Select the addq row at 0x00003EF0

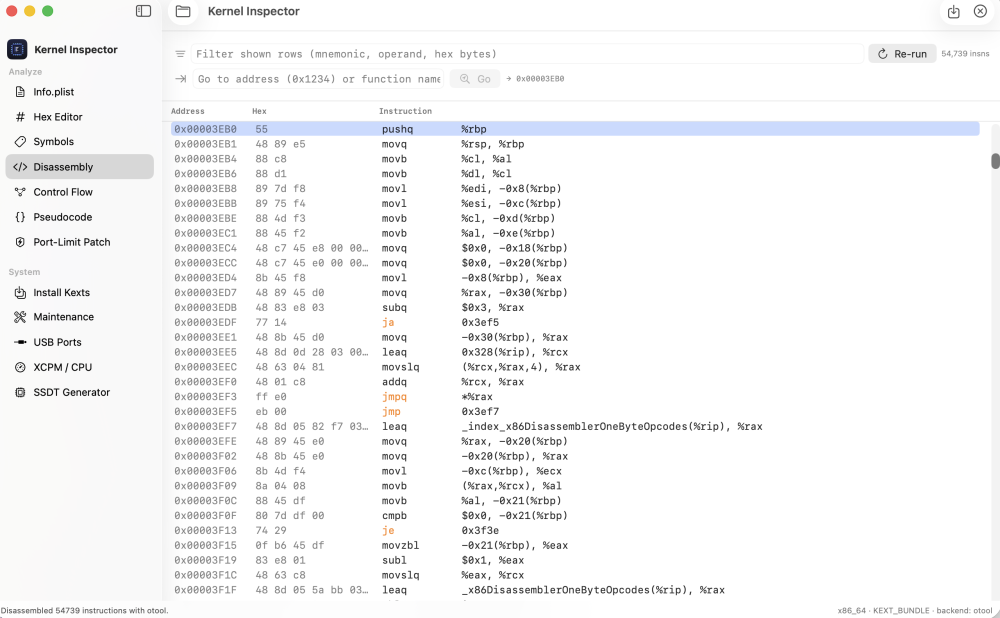point(575,382)
